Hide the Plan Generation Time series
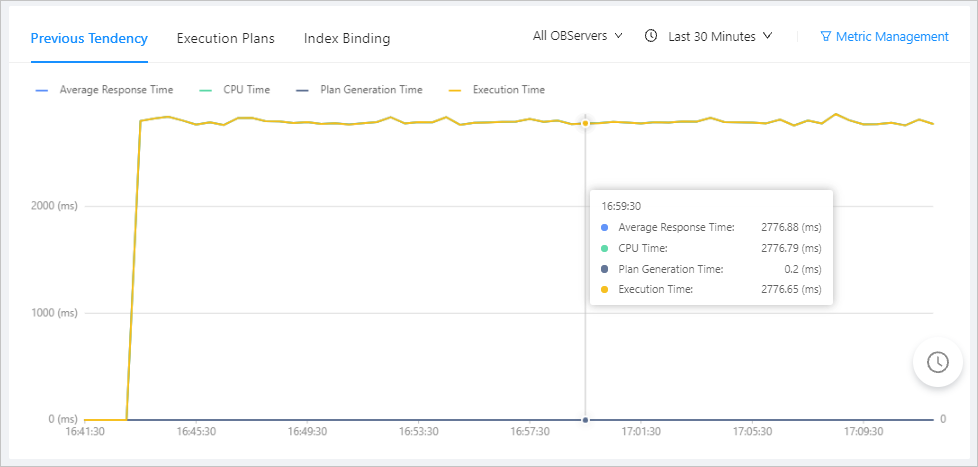The width and height of the screenshot is (978, 467). (371, 90)
